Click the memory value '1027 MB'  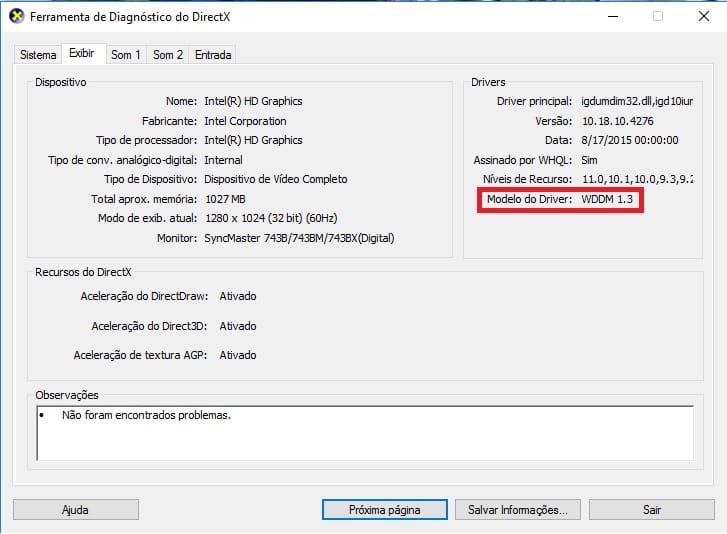[x=225, y=199]
